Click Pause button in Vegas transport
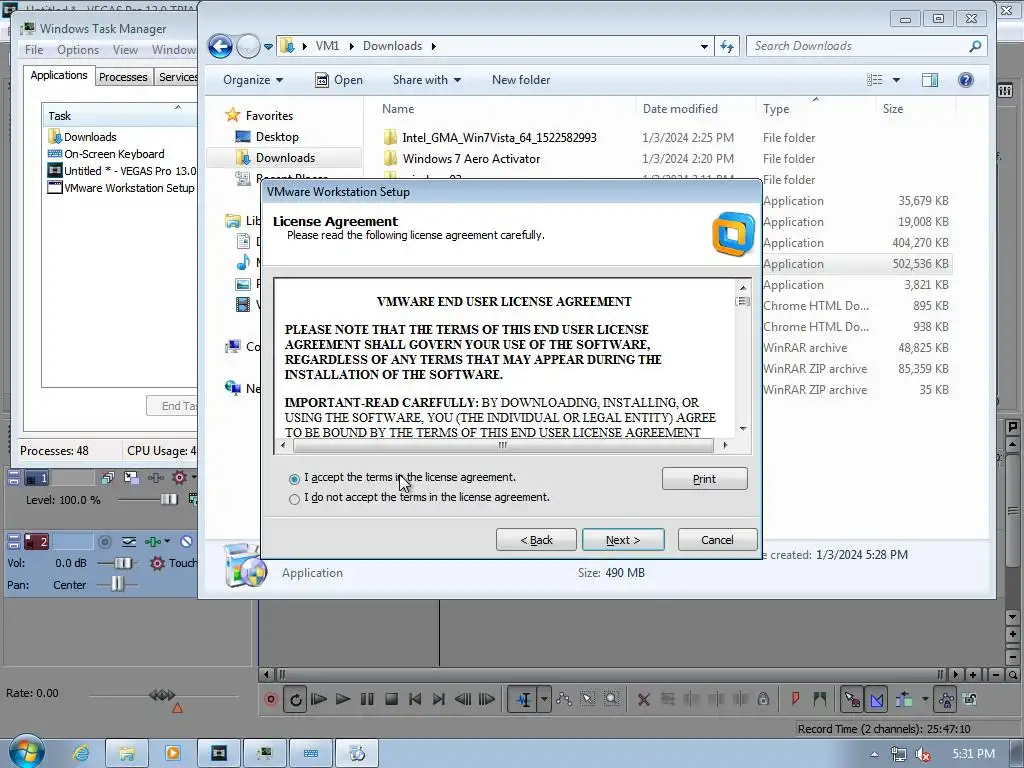This screenshot has width=1024, height=768. click(367, 699)
